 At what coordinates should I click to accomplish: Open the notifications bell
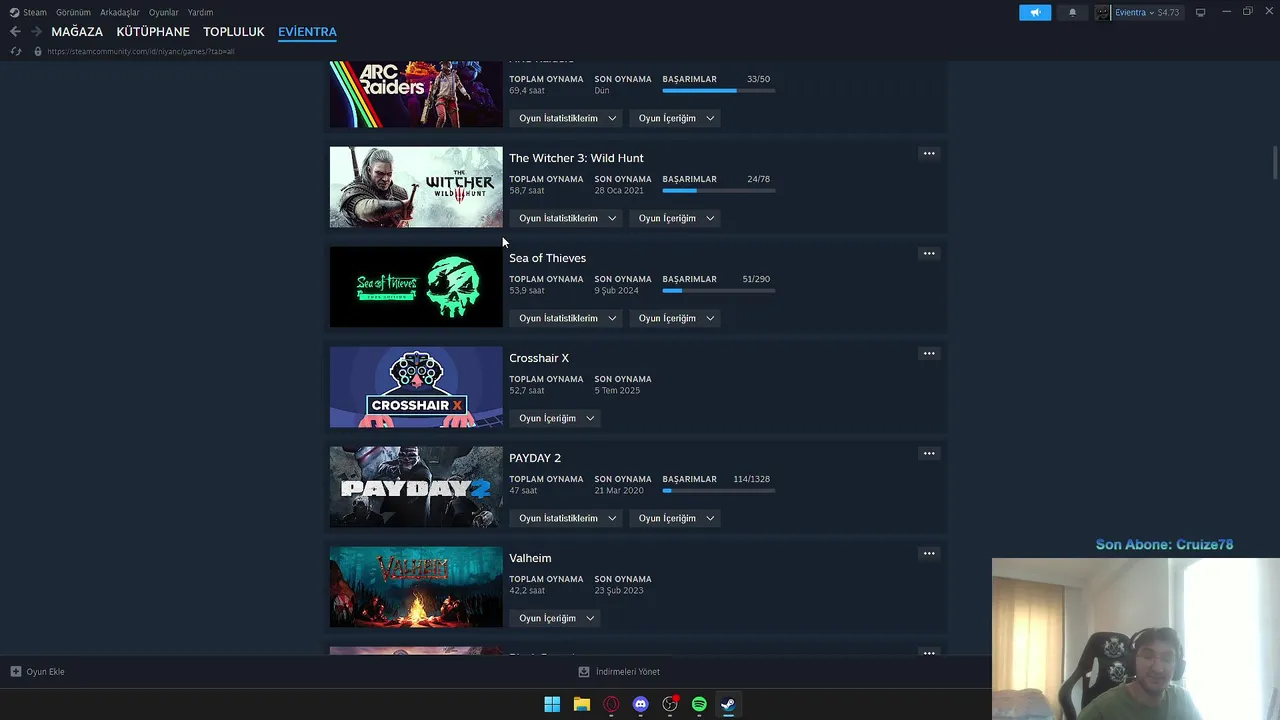pyautogui.click(x=1073, y=12)
